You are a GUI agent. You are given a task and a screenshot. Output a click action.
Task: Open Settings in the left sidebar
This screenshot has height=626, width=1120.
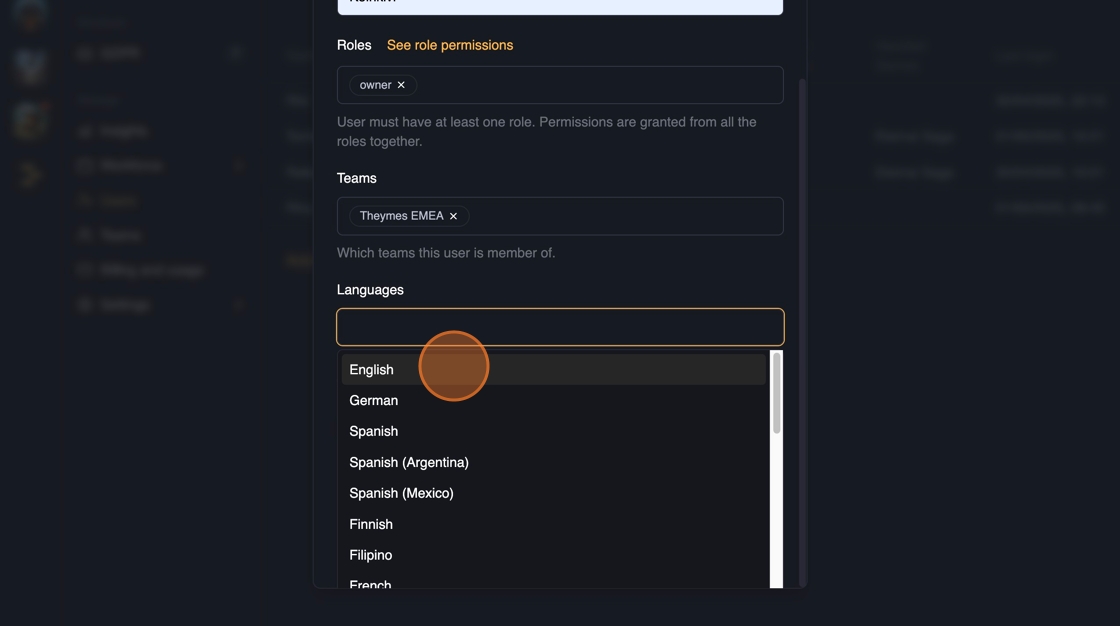click(125, 305)
